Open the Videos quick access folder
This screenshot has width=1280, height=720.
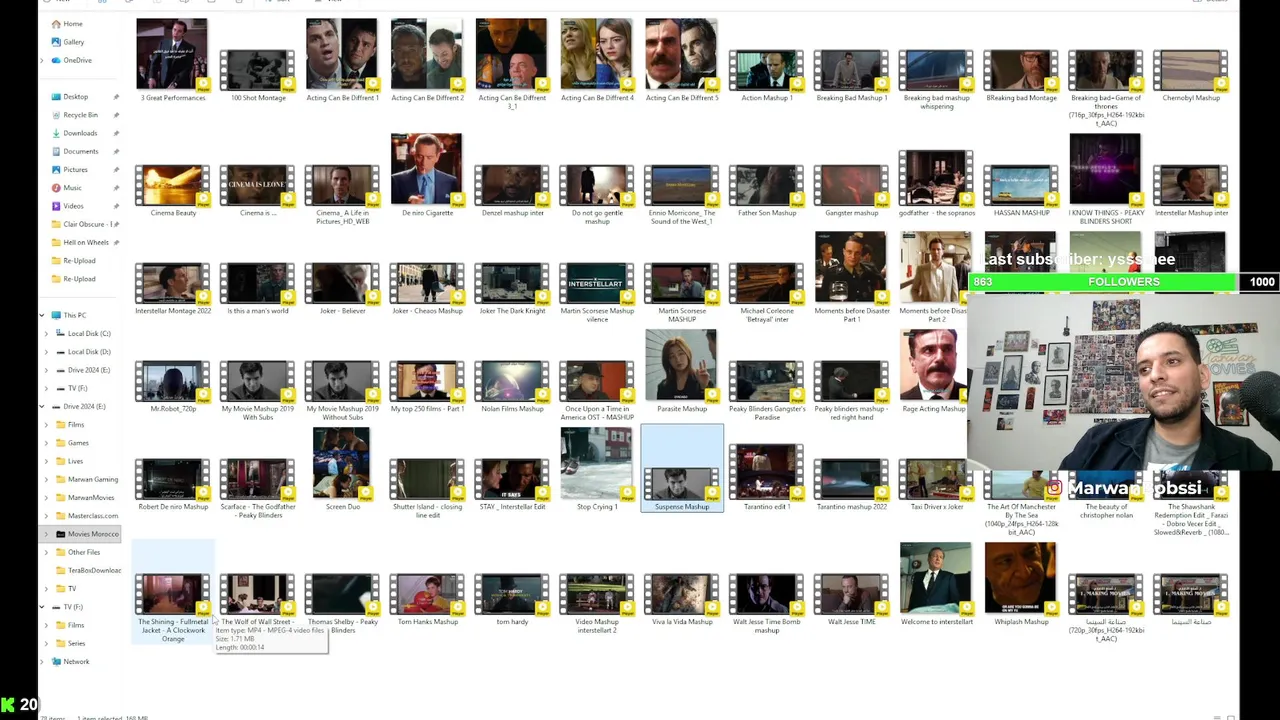[x=73, y=206]
